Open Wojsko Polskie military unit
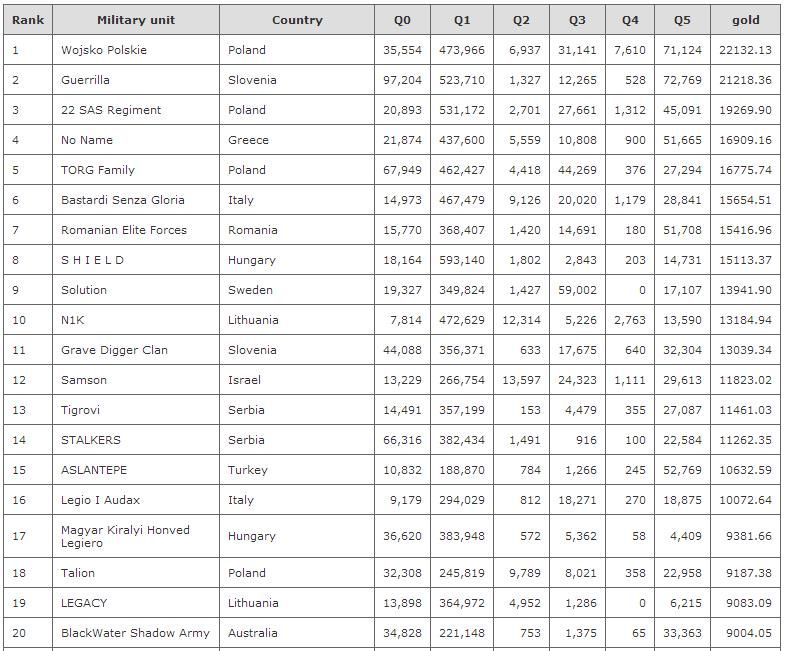Viewport: 785px width, 651px height. [x=104, y=50]
